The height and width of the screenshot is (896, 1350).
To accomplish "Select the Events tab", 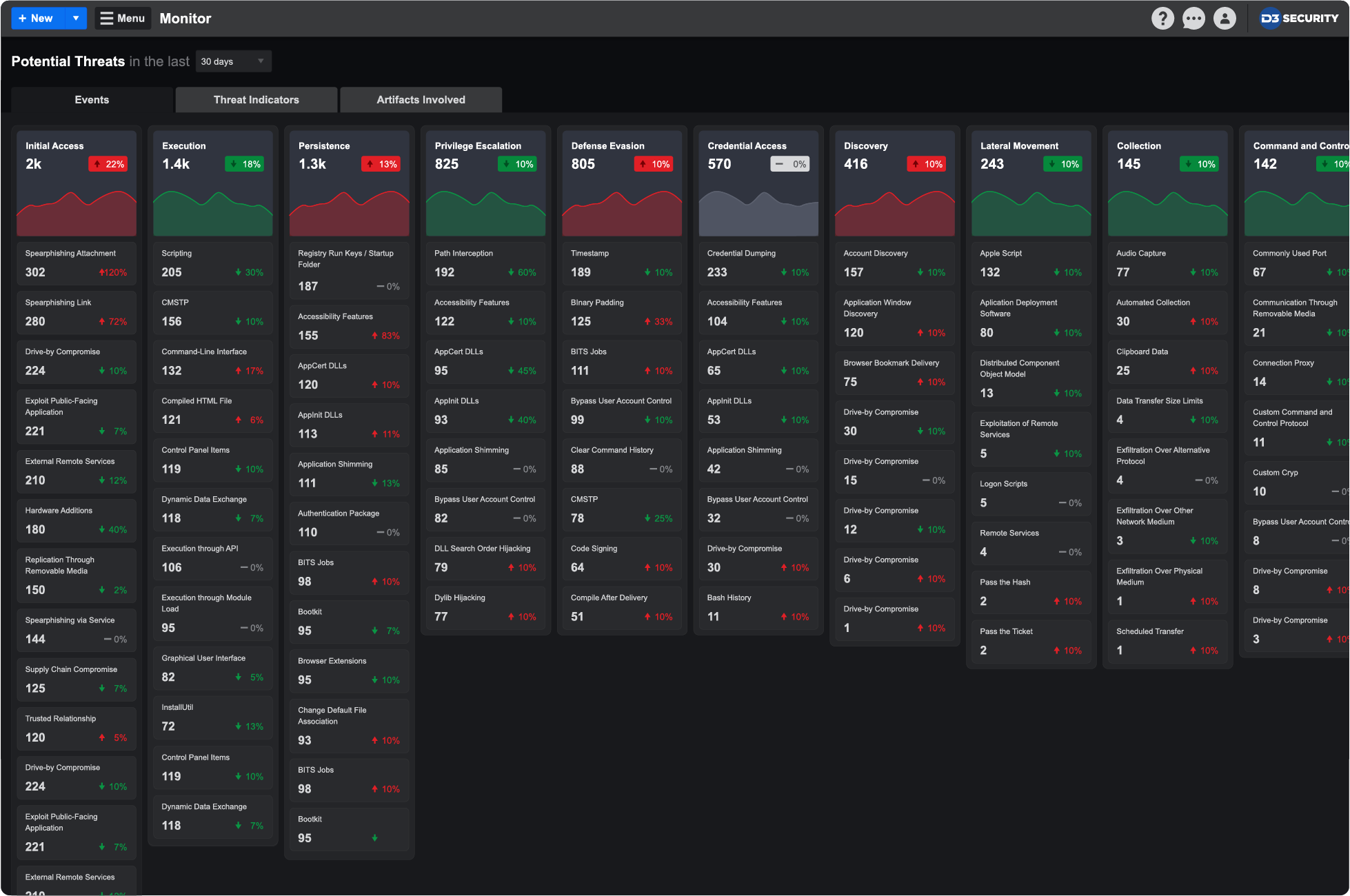I will click(92, 100).
